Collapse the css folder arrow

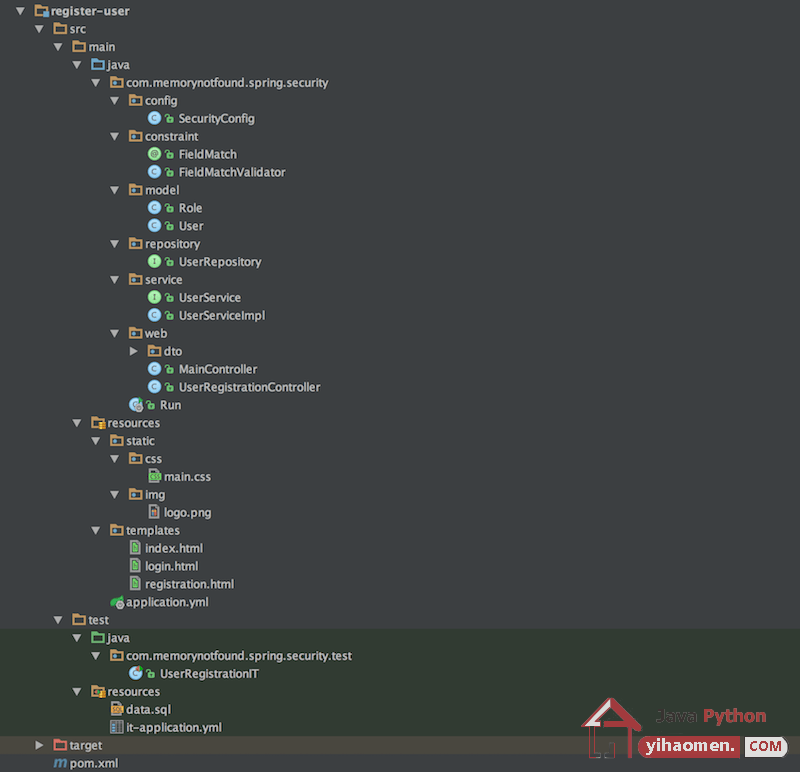point(115,459)
